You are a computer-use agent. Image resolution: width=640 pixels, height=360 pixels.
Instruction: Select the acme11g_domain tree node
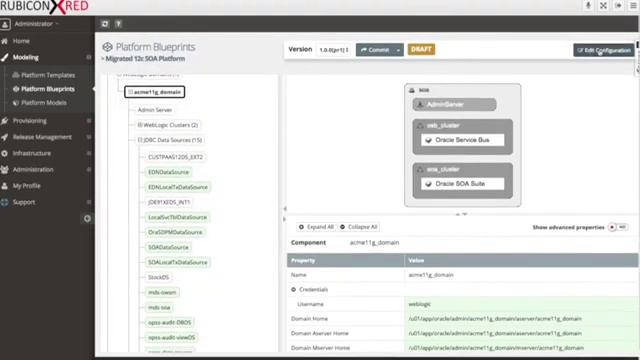pyautogui.click(x=155, y=92)
